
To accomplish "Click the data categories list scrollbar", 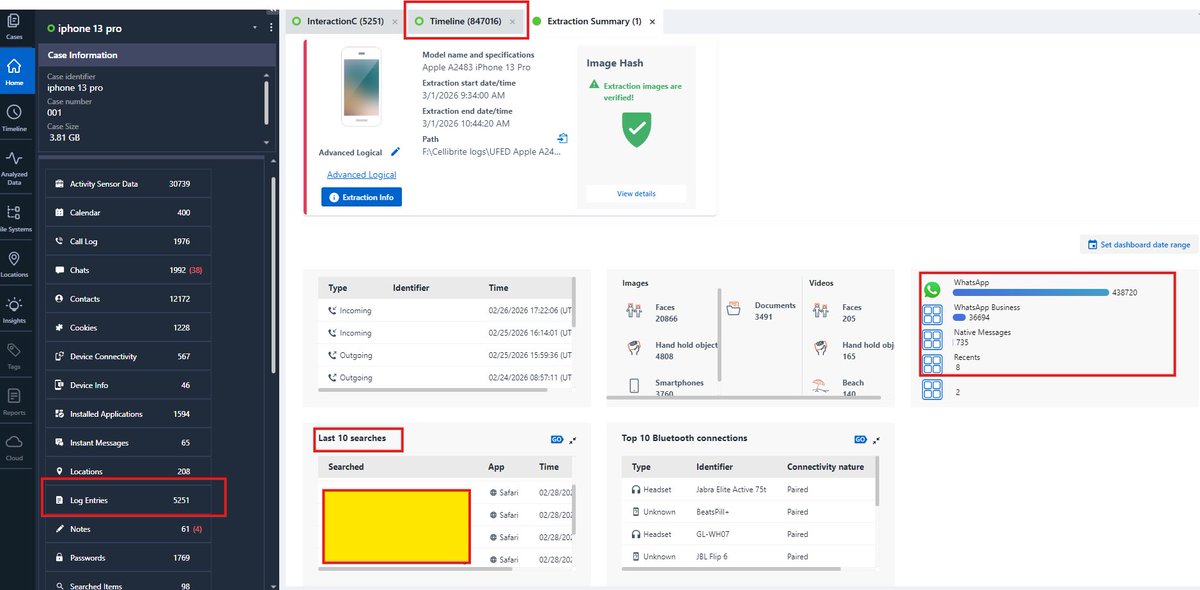I will click(x=272, y=276).
